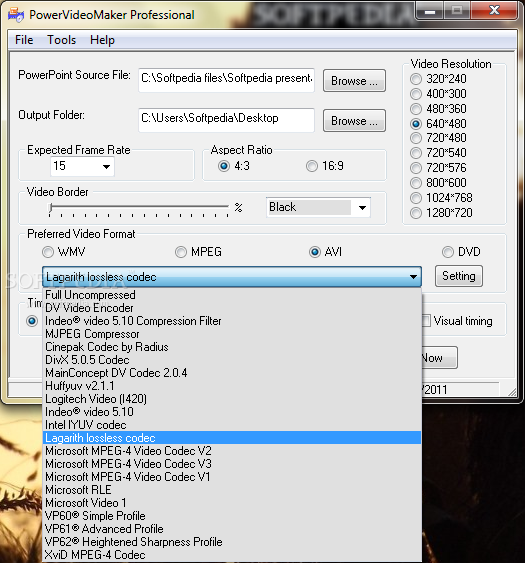Pick XviD MPEG-4 Codec

(x=232, y=555)
